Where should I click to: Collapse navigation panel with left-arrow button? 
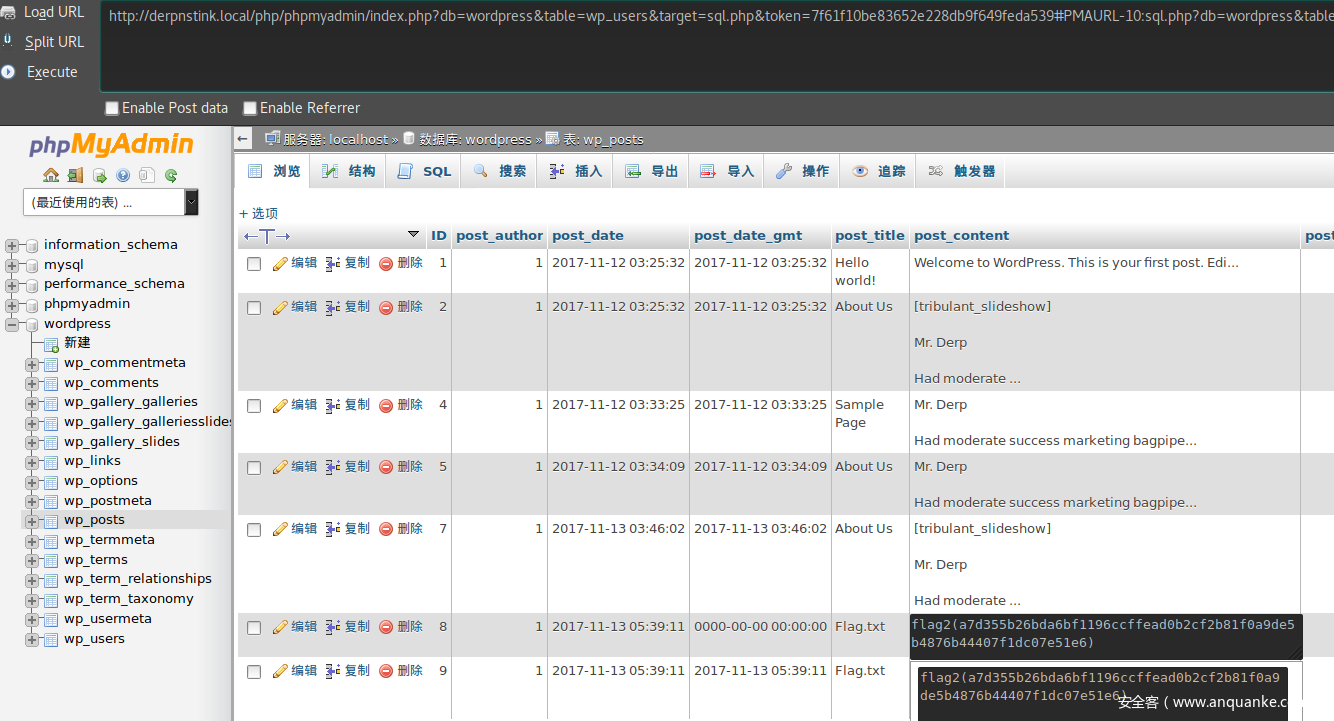click(243, 139)
